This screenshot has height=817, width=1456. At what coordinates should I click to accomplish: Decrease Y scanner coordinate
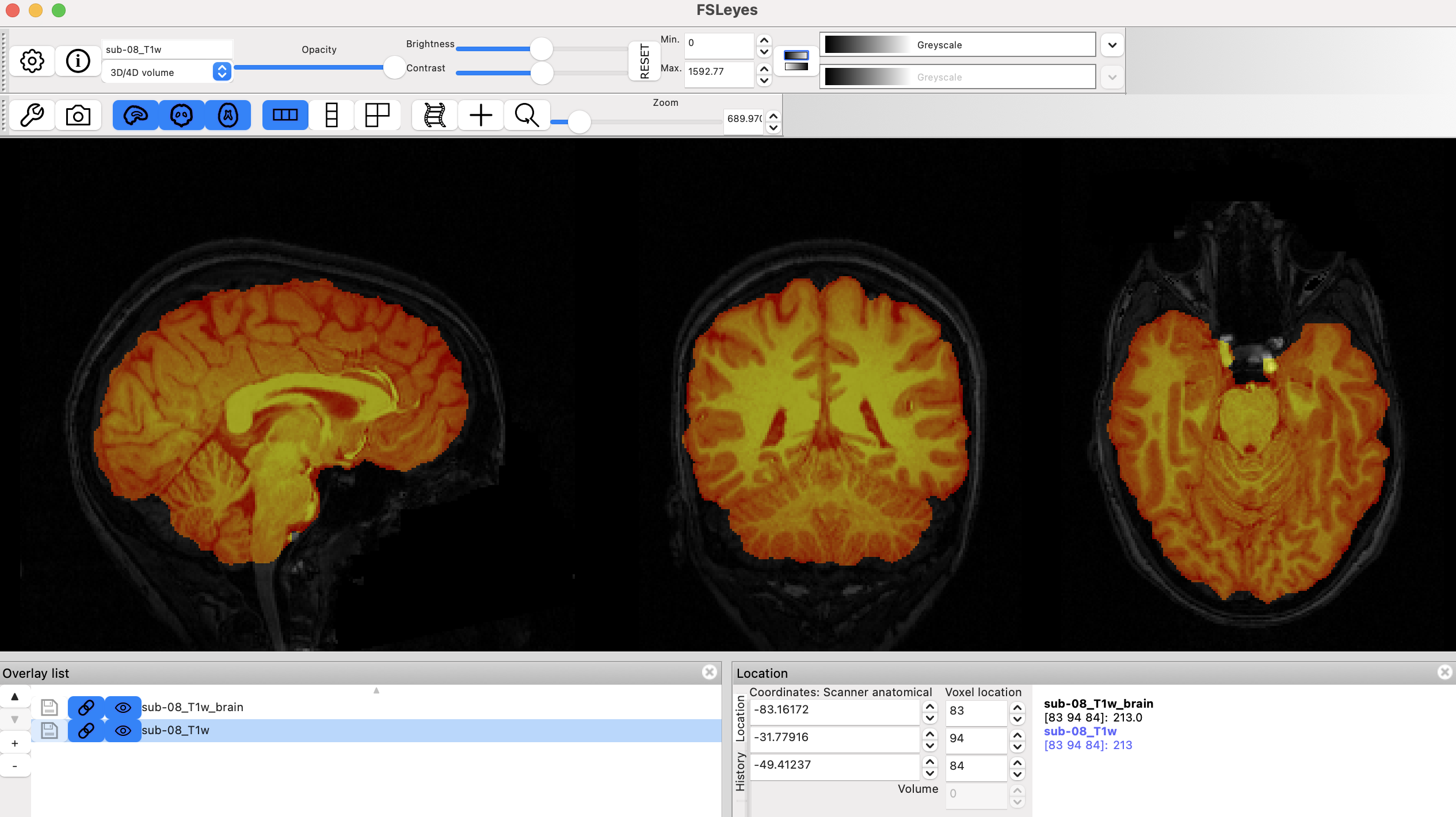[930, 746]
